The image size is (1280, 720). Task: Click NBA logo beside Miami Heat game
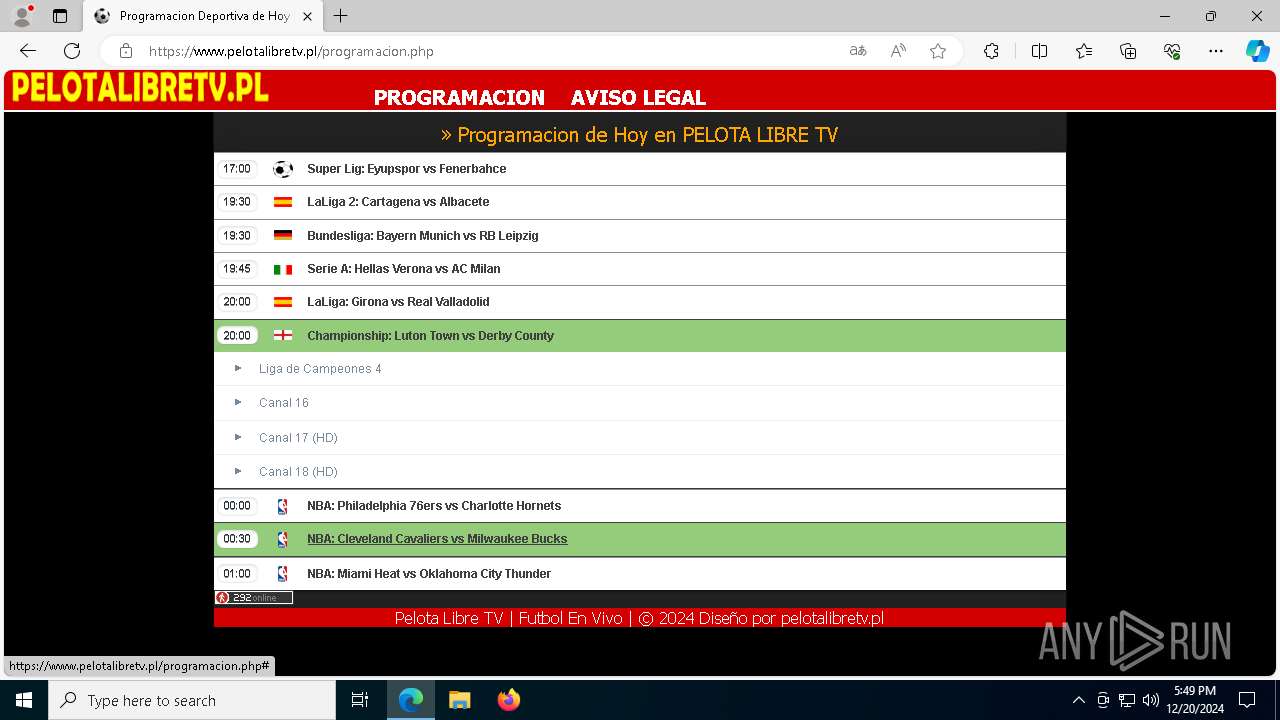(x=283, y=574)
